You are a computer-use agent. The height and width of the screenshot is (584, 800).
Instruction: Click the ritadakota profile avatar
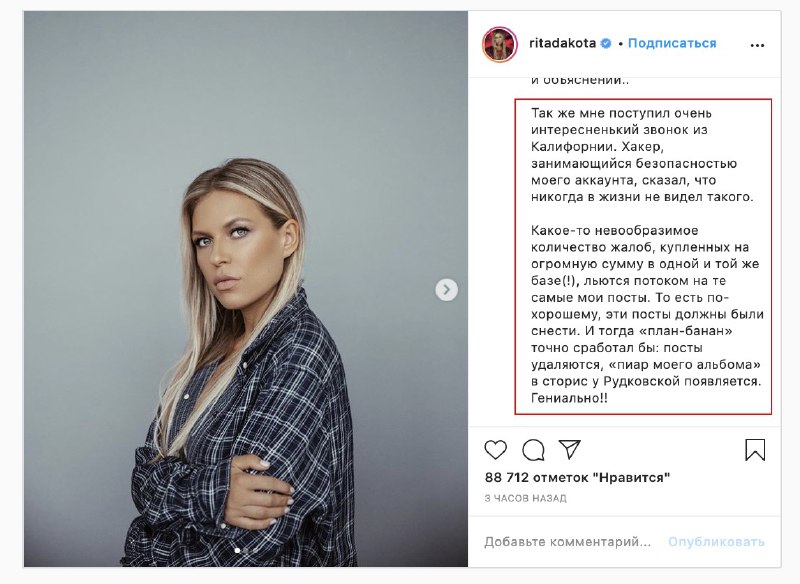coord(499,44)
